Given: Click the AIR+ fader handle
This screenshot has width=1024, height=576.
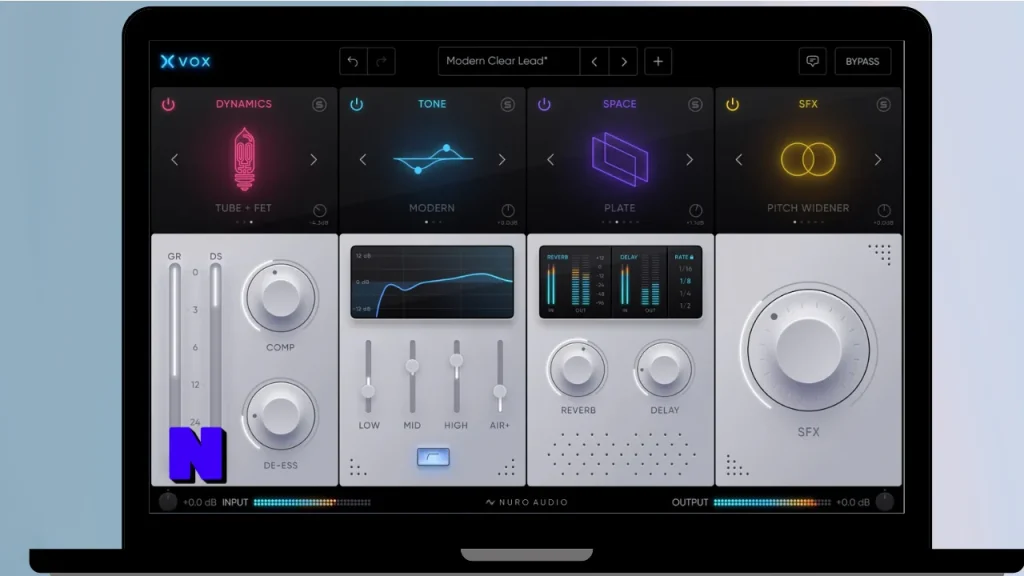Looking at the screenshot, I should [500, 391].
